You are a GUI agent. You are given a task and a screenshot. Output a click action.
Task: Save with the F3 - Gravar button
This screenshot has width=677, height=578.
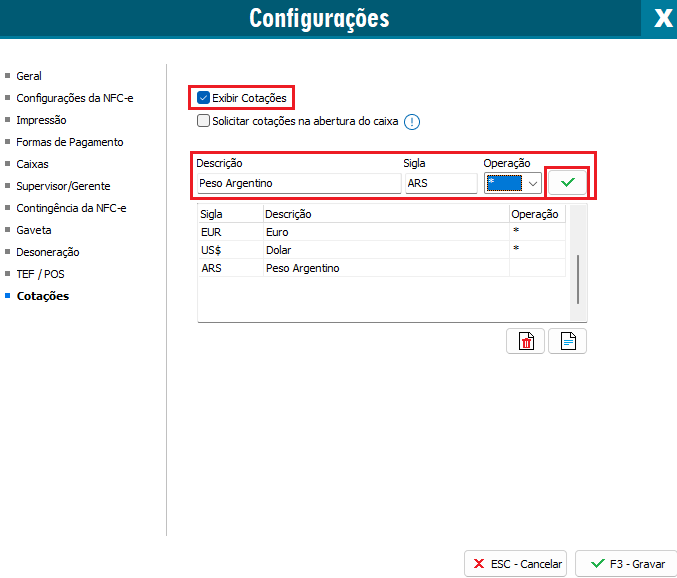pyautogui.click(x=622, y=563)
